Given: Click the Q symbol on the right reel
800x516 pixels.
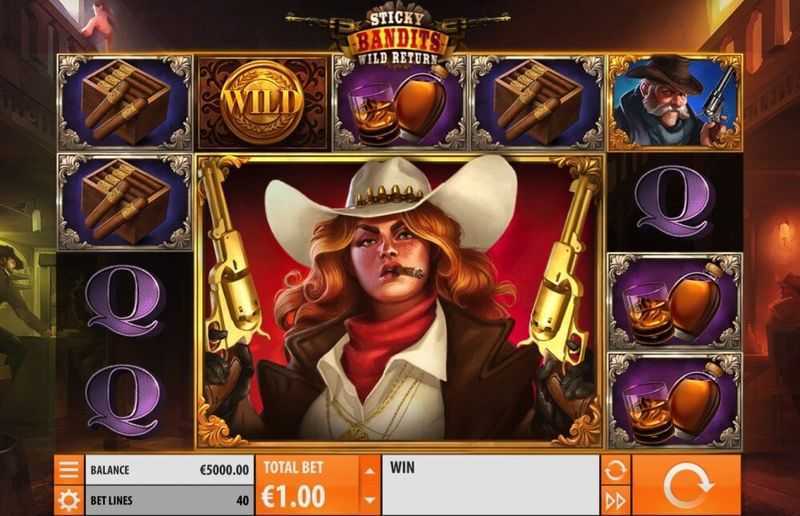Looking at the screenshot, I should point(673,203).
